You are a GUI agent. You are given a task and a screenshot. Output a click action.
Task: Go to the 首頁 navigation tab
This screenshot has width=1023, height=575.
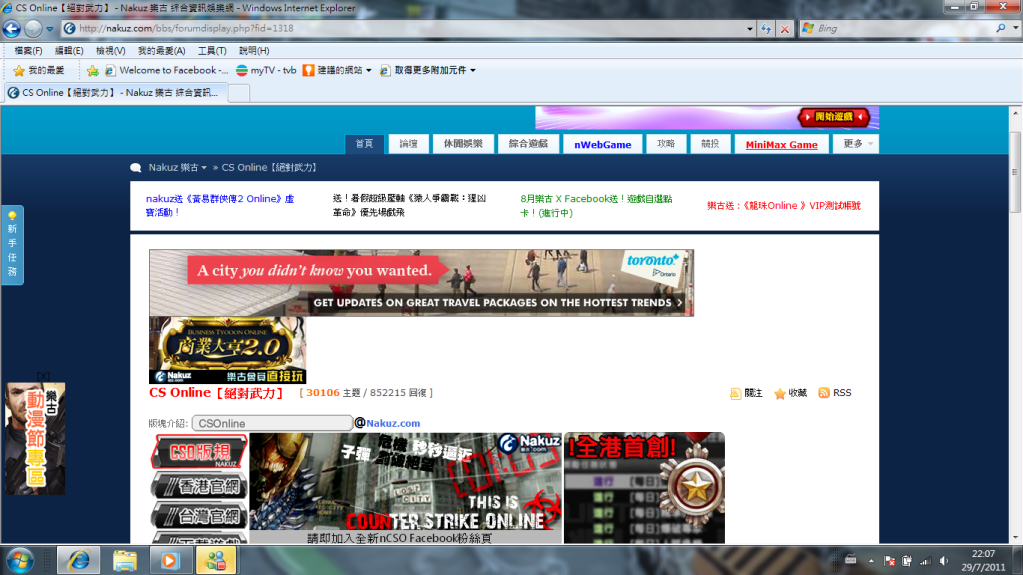click(364, 144)
